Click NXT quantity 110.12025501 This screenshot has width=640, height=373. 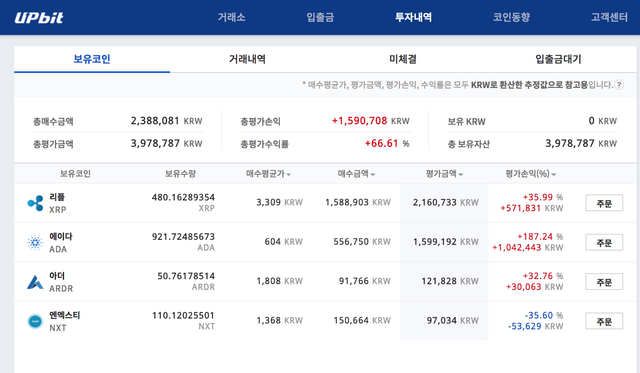(183, 315)
